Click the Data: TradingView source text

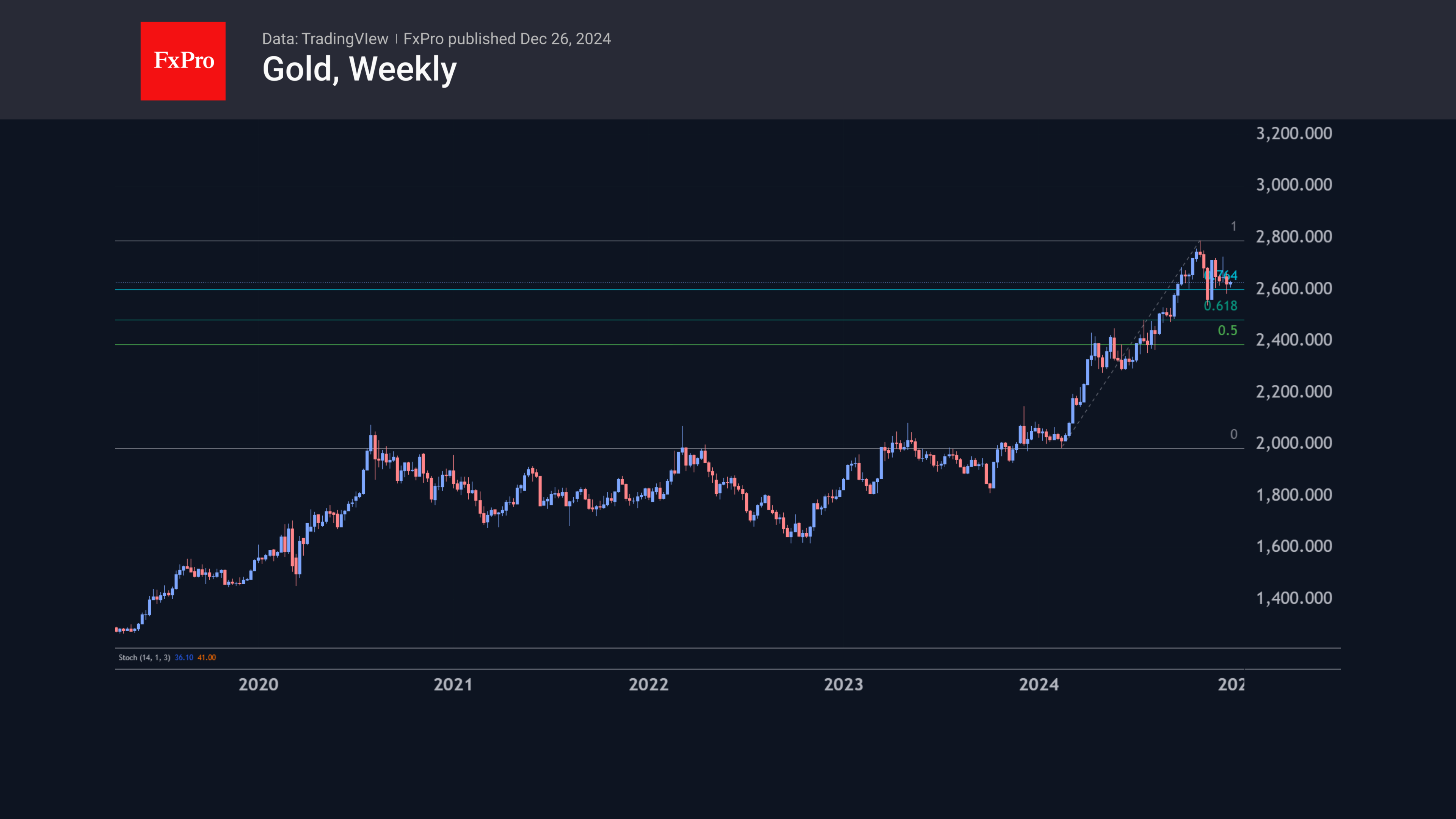(325, 39)
